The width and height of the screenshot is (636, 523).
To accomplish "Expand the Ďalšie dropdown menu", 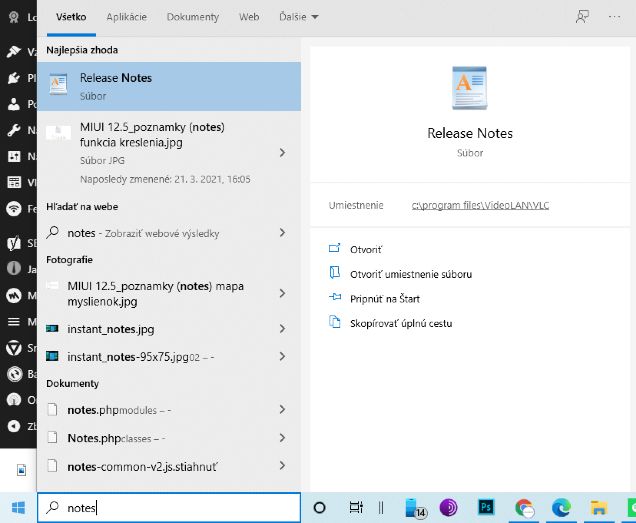I will [x=299, y=17].
